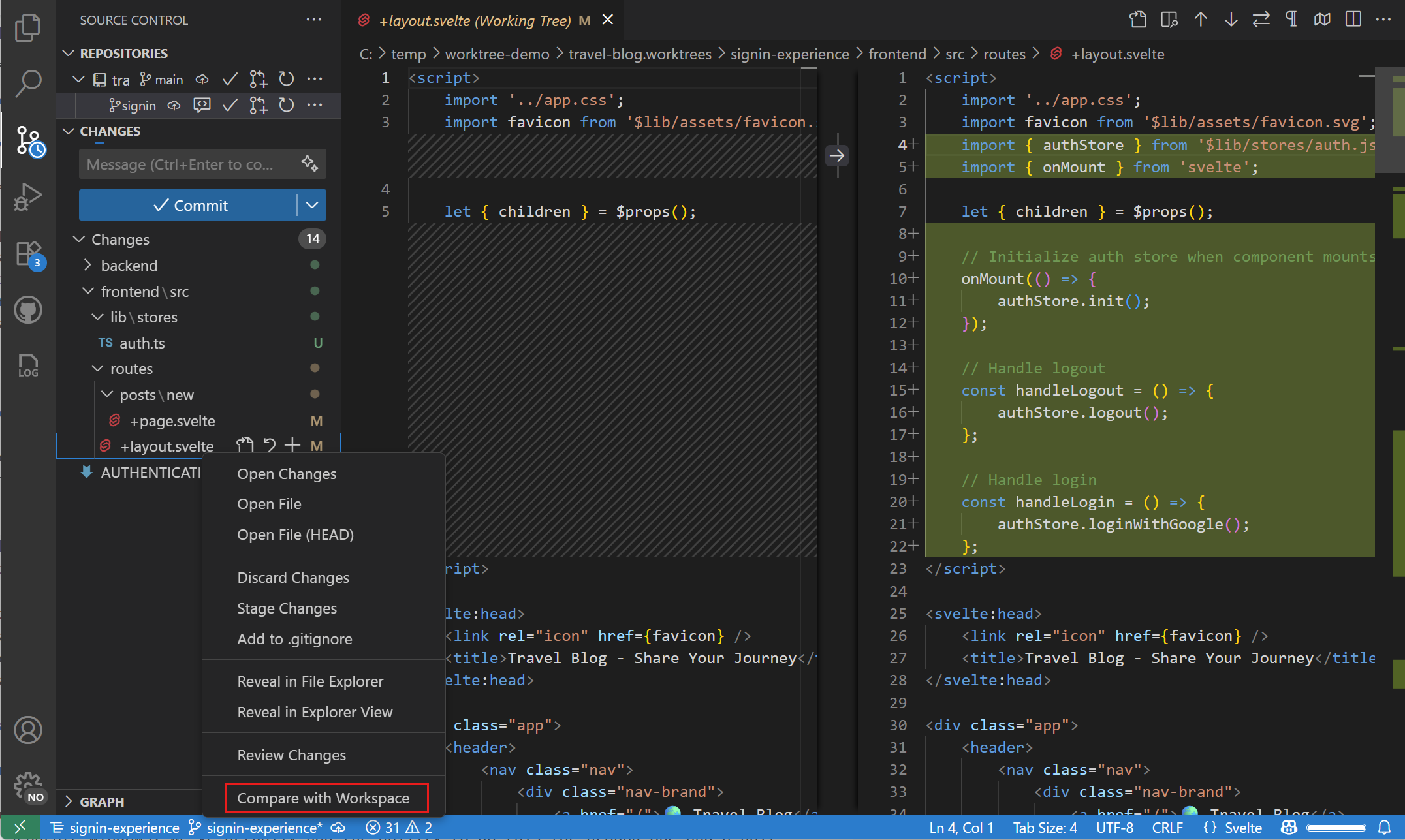Screen dimensions: 1405x840
Task: Open the Run and Debug view
Action: 27,196
